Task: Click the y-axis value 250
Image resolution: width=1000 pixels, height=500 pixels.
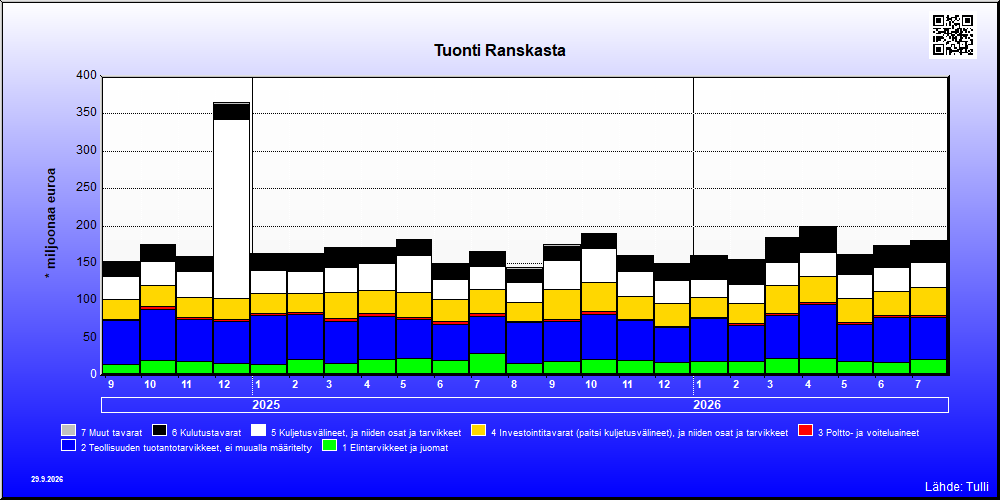Action: pos(88,188)
